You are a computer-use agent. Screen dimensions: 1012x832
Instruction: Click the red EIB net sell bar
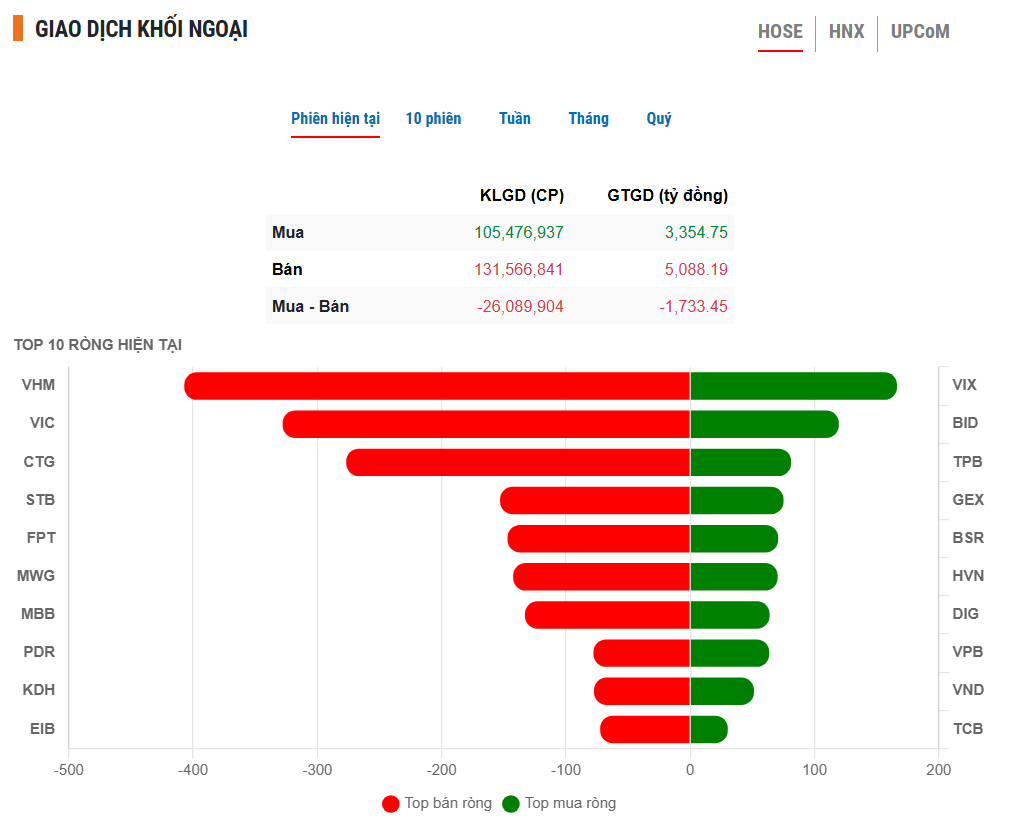[645, 730]
